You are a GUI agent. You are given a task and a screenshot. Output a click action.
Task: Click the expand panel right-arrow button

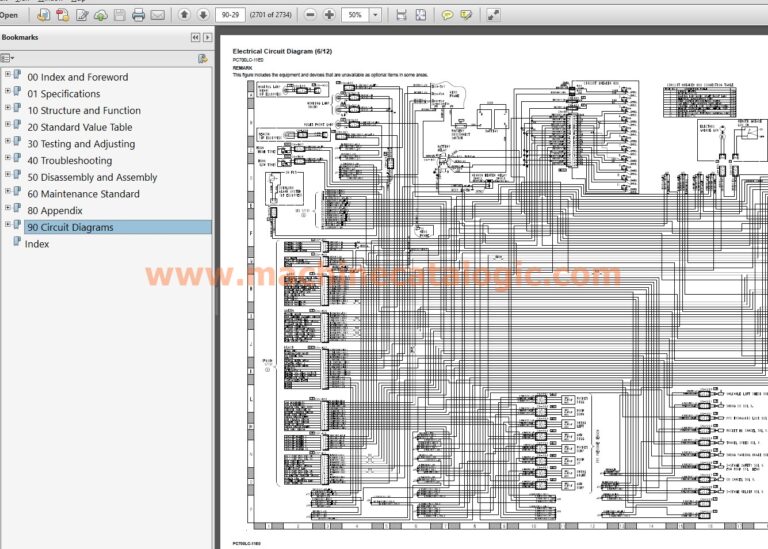tap(208, 37)
